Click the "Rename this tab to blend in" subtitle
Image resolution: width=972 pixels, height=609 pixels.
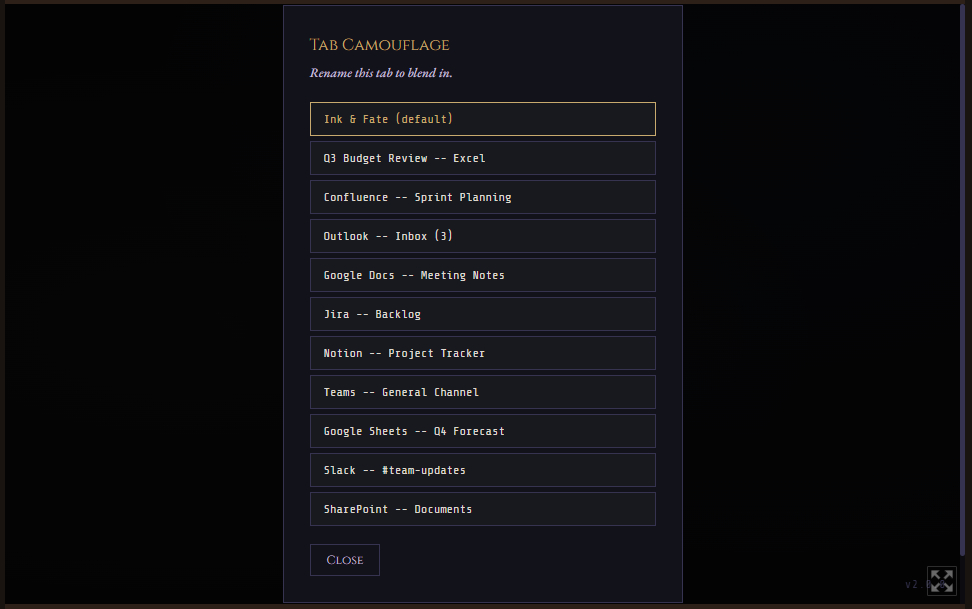(381, 73)
